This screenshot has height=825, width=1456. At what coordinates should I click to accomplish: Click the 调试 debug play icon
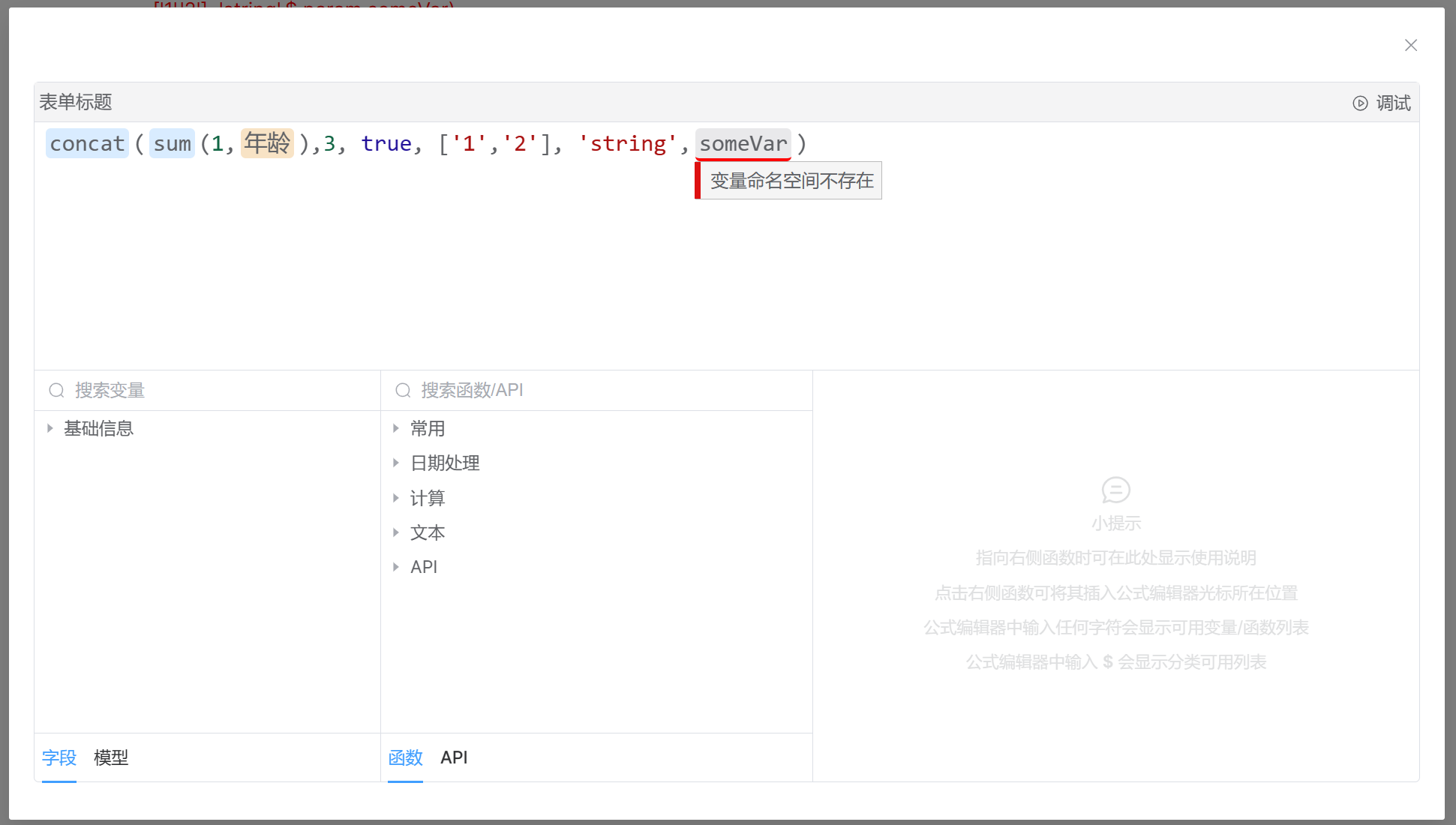point(1359,103)
